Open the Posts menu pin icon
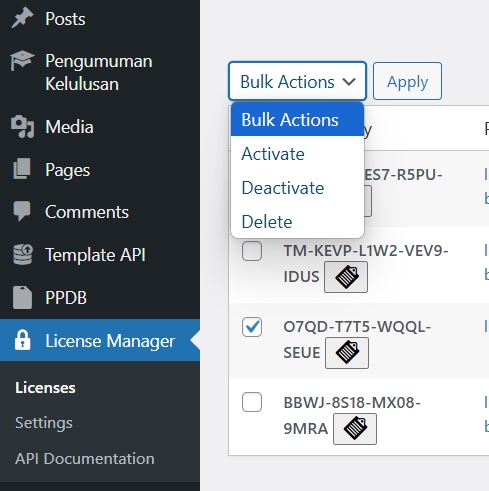Screen dimensions: 489x491 (x=22, y=18)
